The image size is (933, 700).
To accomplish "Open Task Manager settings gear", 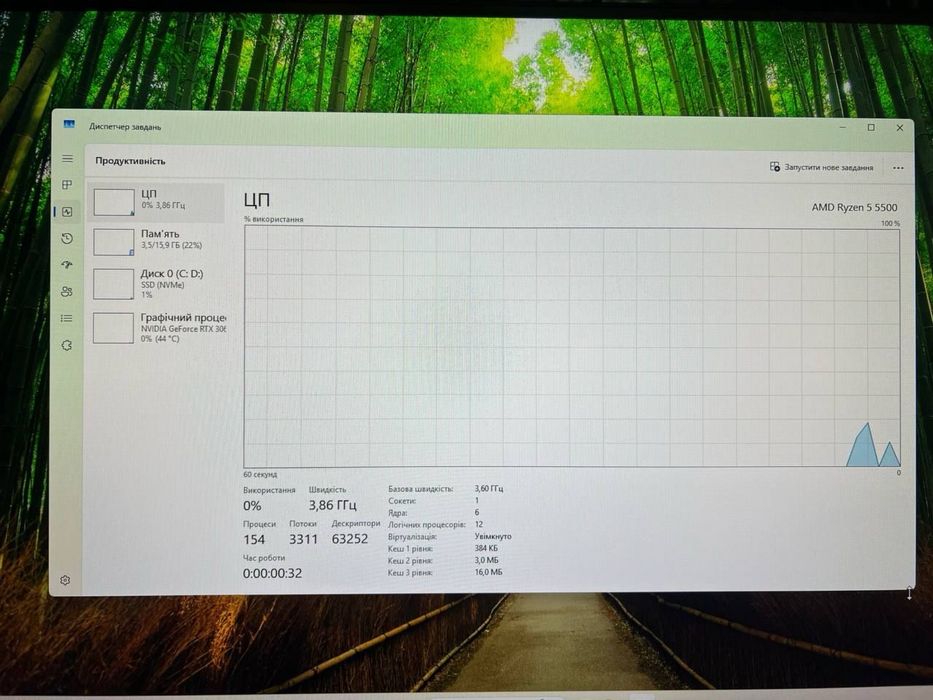I will coord(65,579).
